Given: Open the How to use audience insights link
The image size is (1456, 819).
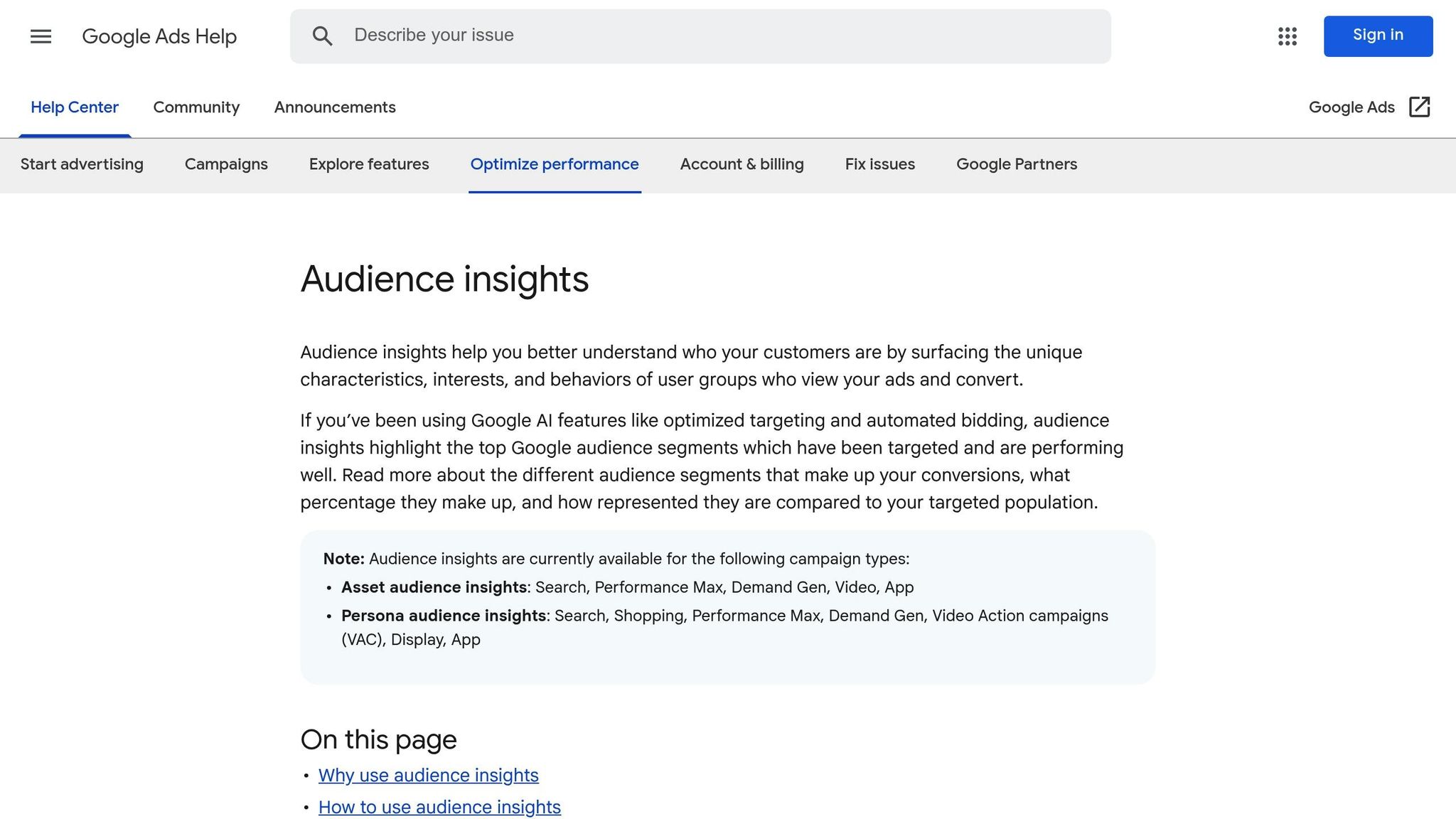Looking at the screenshot, I should coord(439,806).
